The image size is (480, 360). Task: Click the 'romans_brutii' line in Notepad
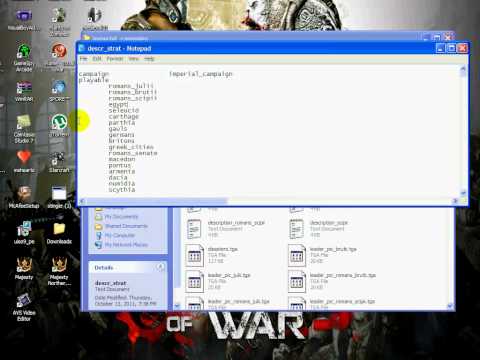tap(133, 92)
